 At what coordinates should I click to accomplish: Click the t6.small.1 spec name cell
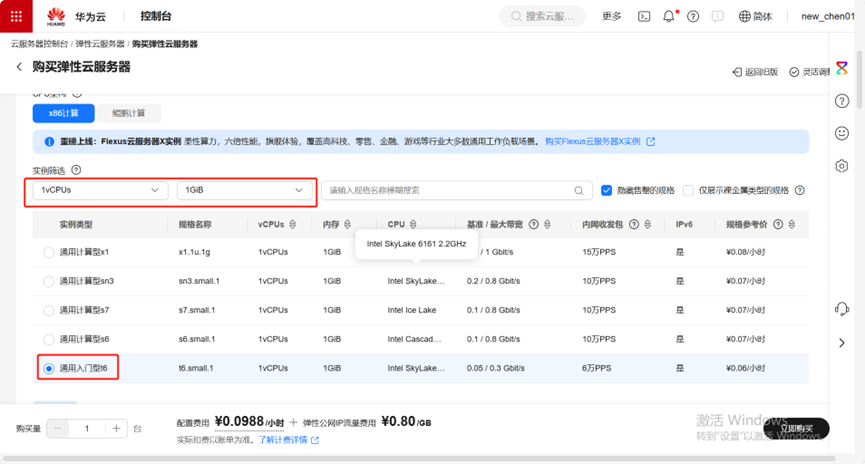pos(196,368)
